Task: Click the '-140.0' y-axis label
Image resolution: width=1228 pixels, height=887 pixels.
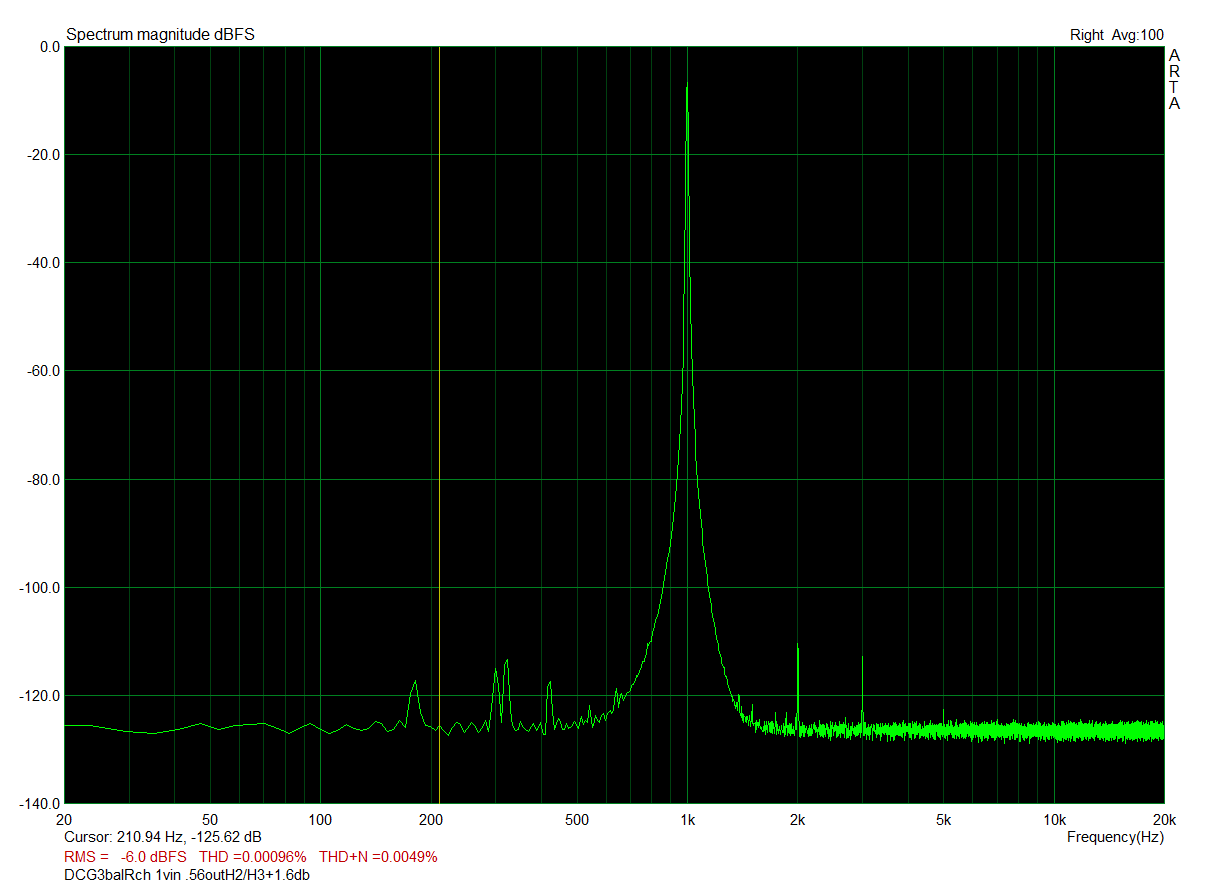Action: [41, 804]
